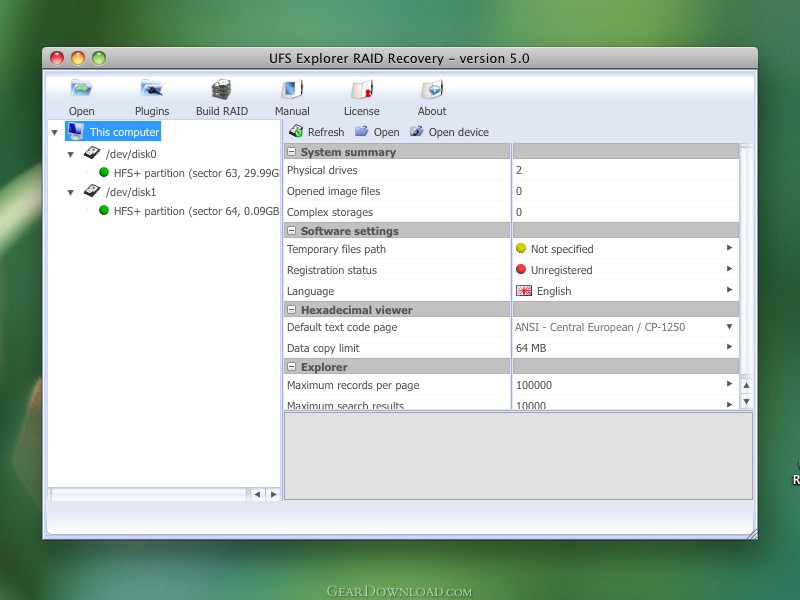800x600 pixels.
Task: Collapse the System summary section
Action: [x=291, y=152]
